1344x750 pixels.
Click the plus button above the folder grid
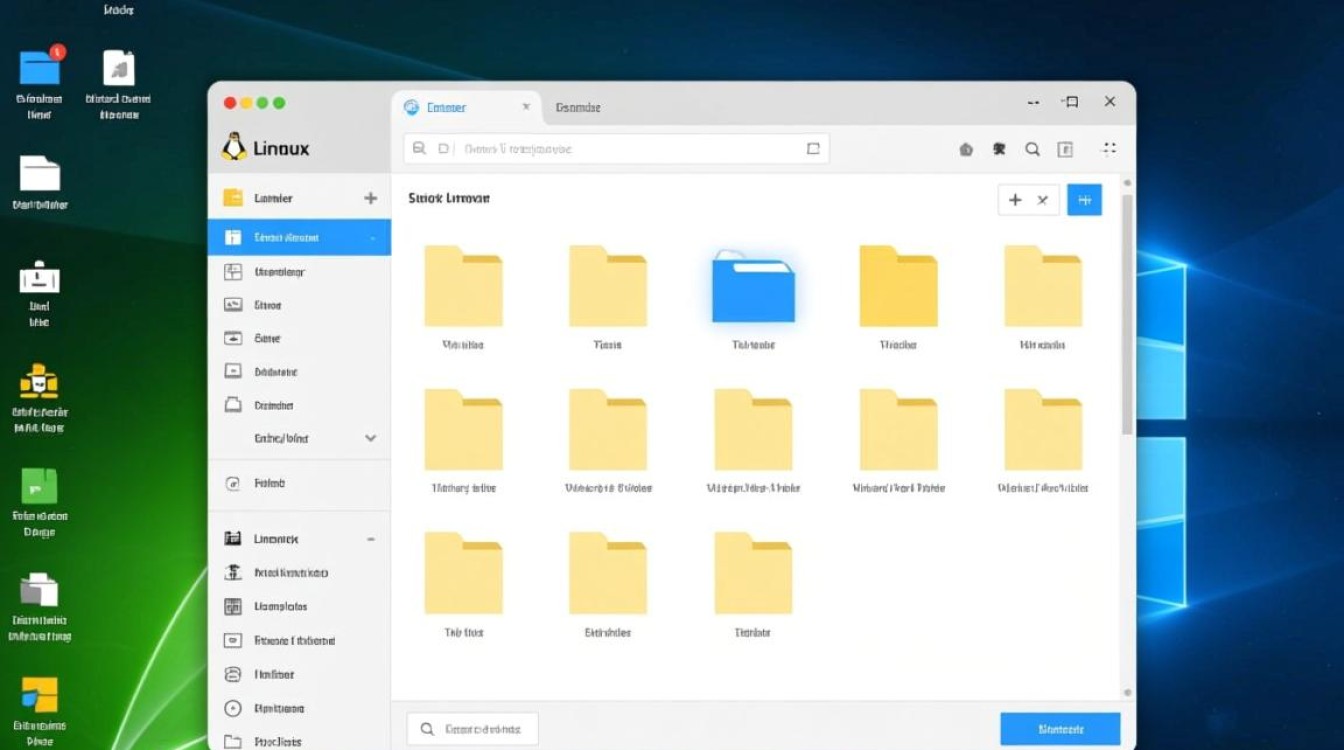[1013, 199]
